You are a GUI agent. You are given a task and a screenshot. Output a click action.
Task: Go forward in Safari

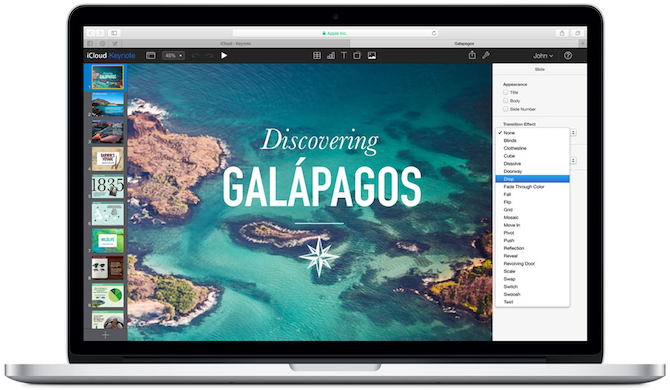pos(100,33)
